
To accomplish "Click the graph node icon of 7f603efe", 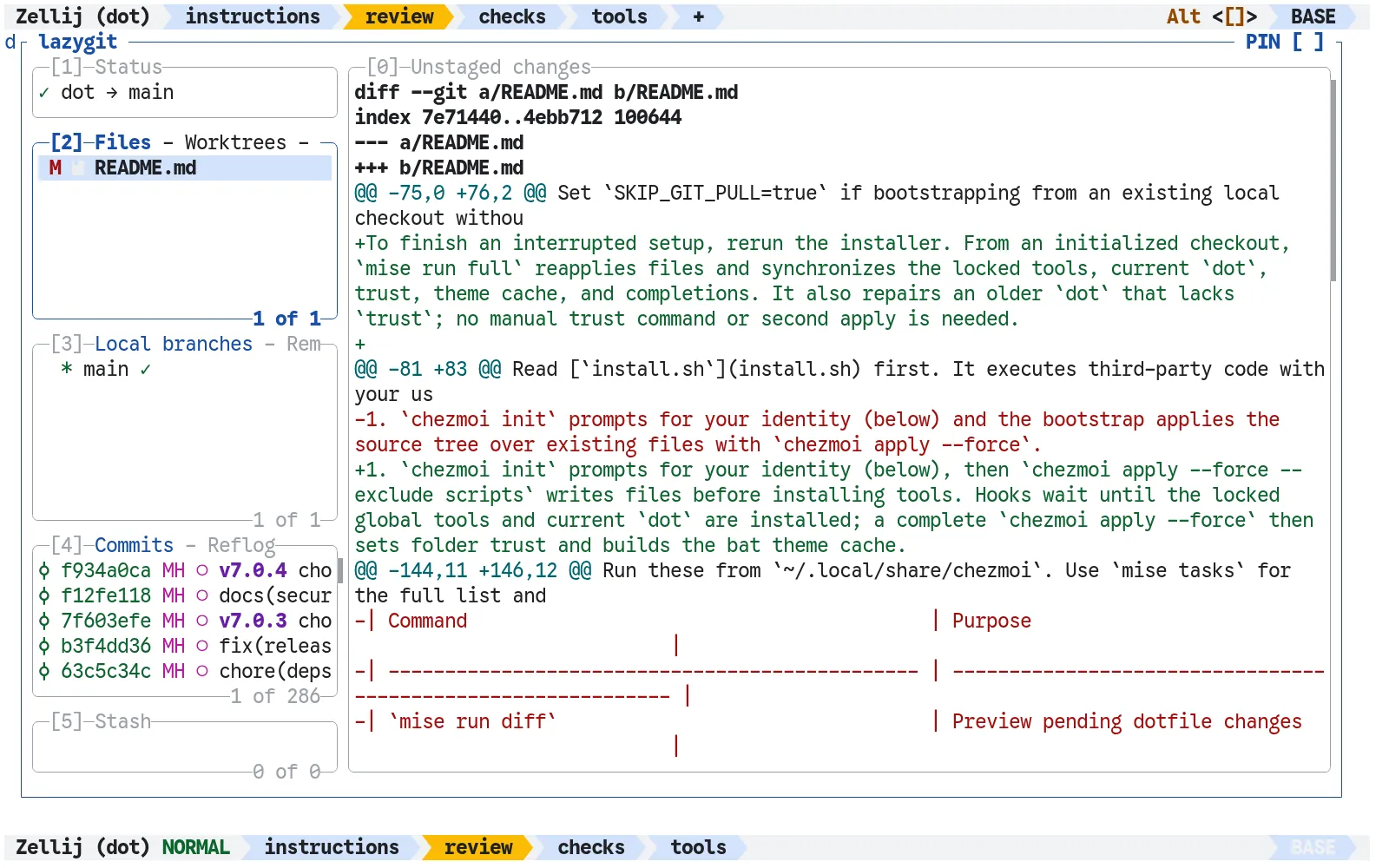I will (x=44, y=621).
